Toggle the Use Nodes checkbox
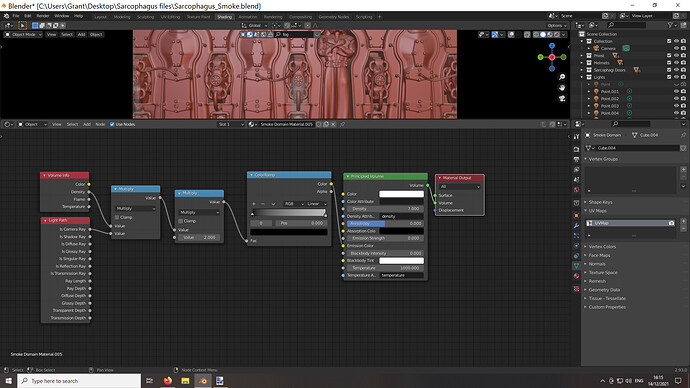Image resolution: width=690 pixels, height=388 pixels. pyautogui.click(x=112, y=124)
